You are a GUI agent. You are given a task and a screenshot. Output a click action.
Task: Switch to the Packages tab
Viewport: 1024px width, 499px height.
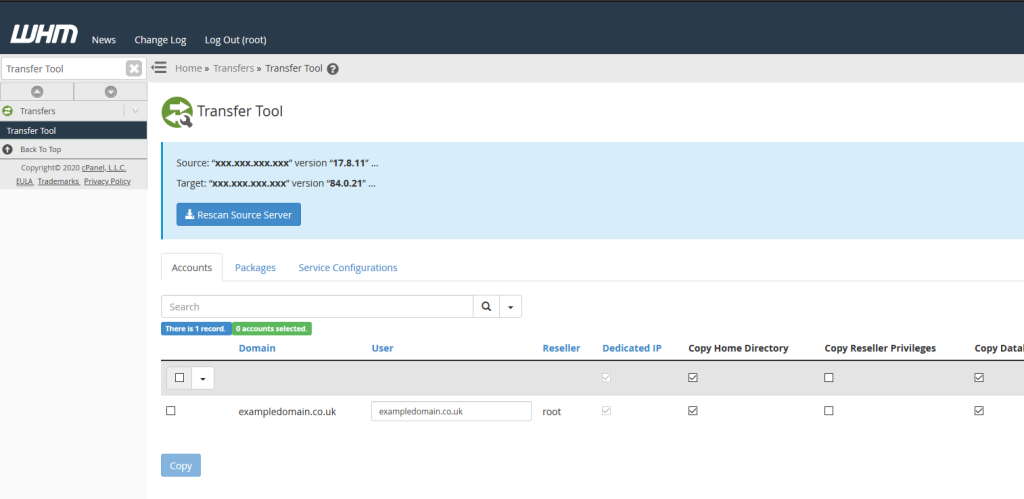coord(255,268)
